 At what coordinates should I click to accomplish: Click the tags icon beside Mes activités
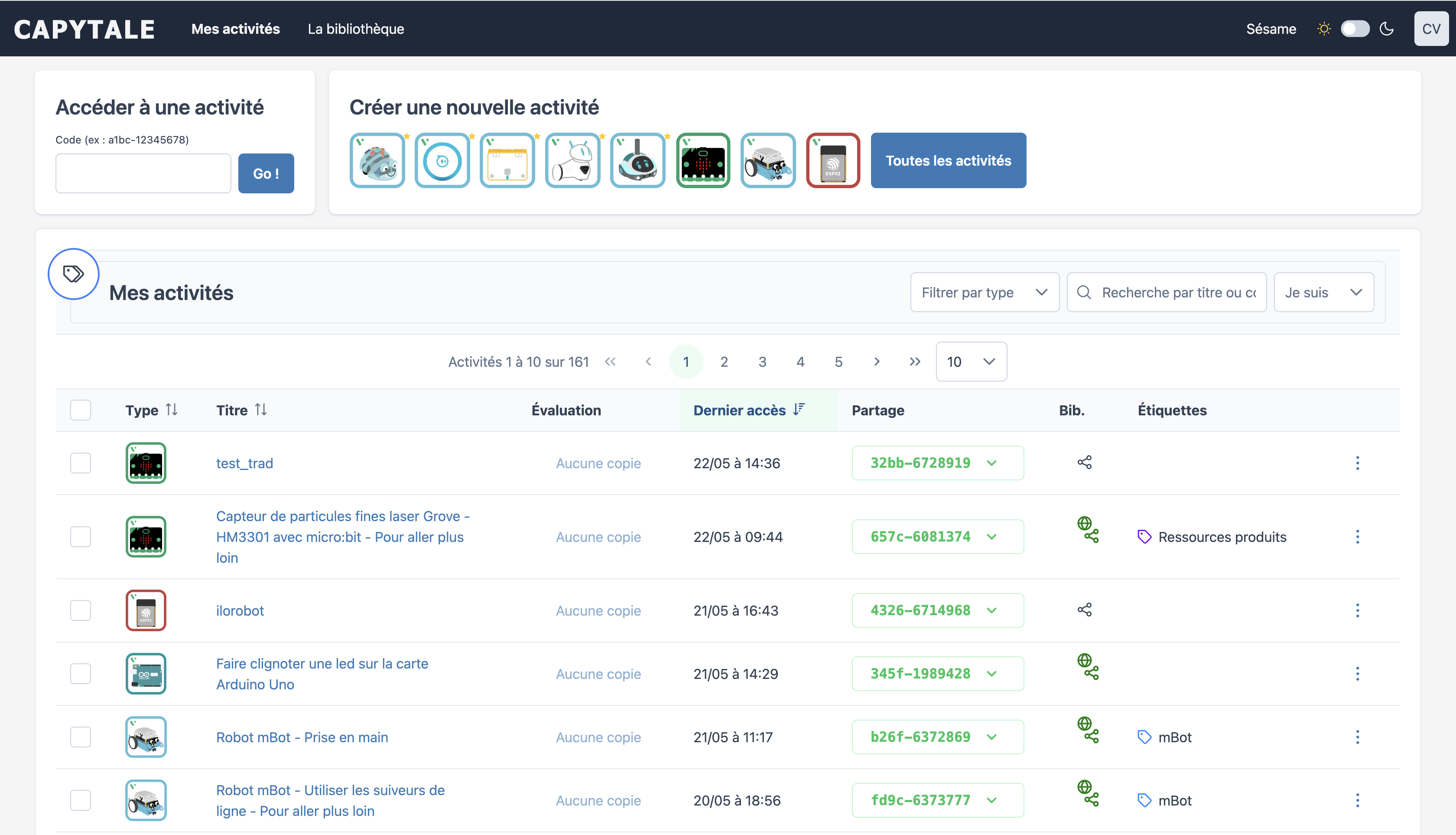(73, 274)
